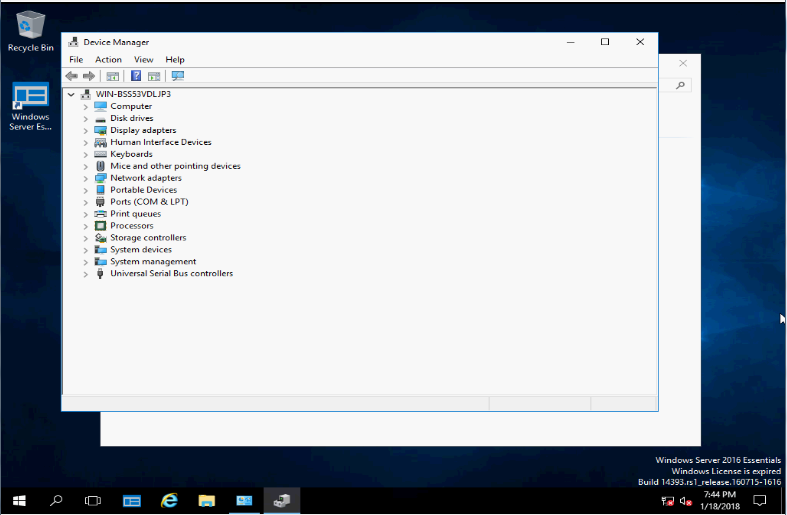787x515 pixels.
Task: Click the Action pane toolbar icon
Action: click(x=154, y=76)
